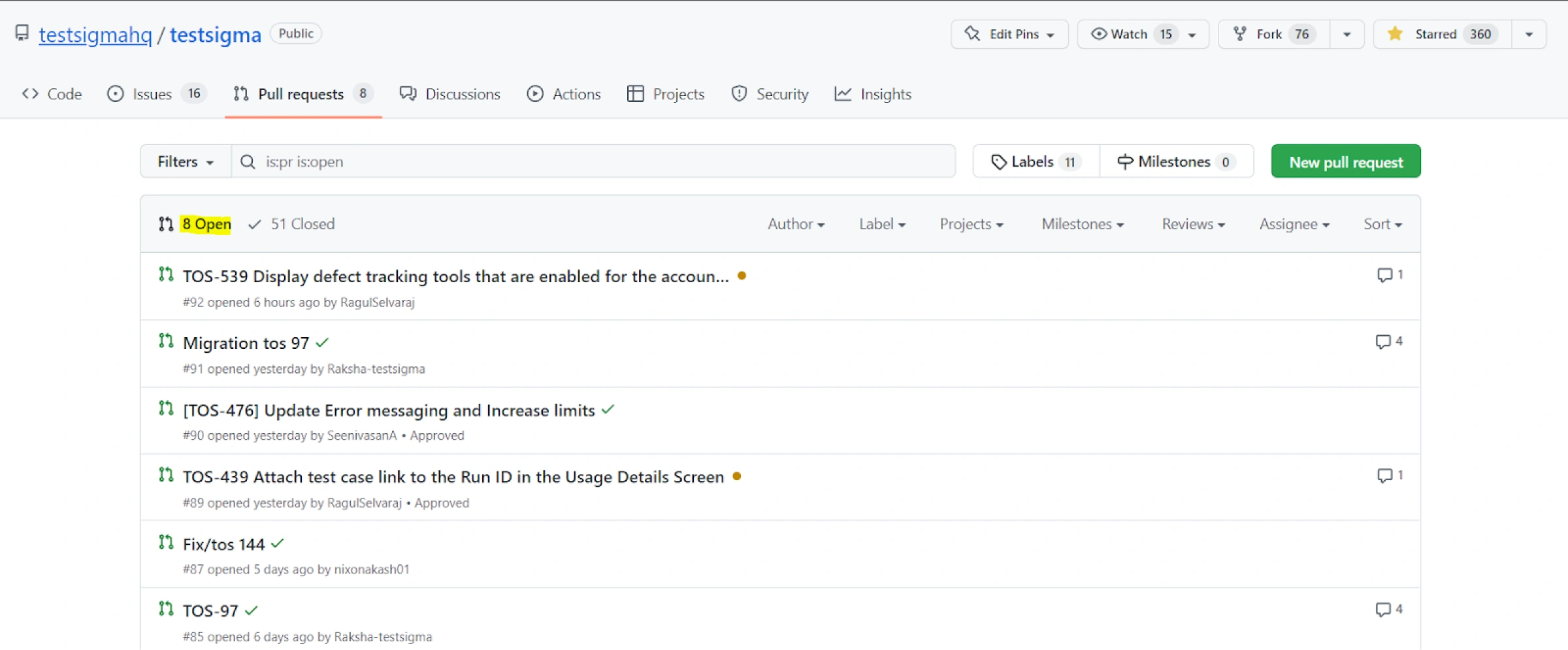Screen dimensions: 1568x650
Task: Expand the Author filter dropdown
Action: pyautogui.click(x=796, y=224)
